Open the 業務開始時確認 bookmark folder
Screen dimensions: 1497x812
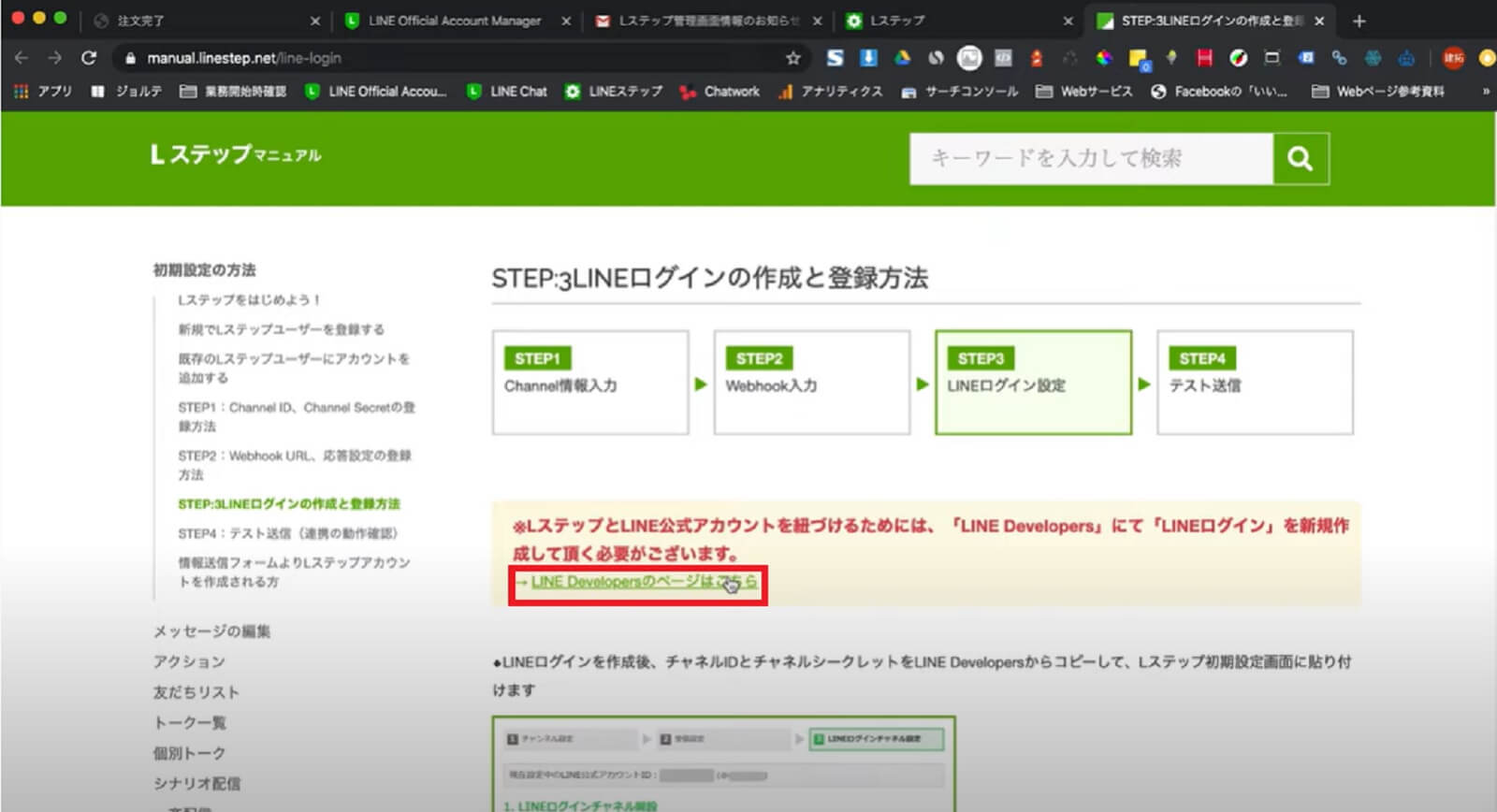click(x=233, y=91)
